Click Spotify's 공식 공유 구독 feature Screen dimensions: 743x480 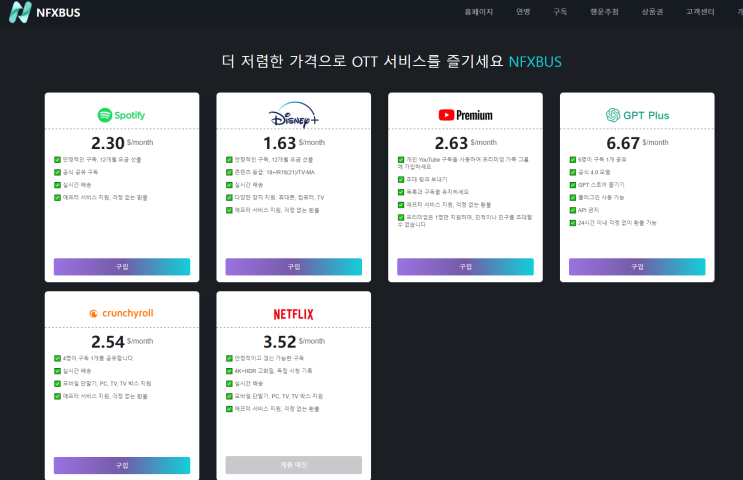click(x=81, y=172)
